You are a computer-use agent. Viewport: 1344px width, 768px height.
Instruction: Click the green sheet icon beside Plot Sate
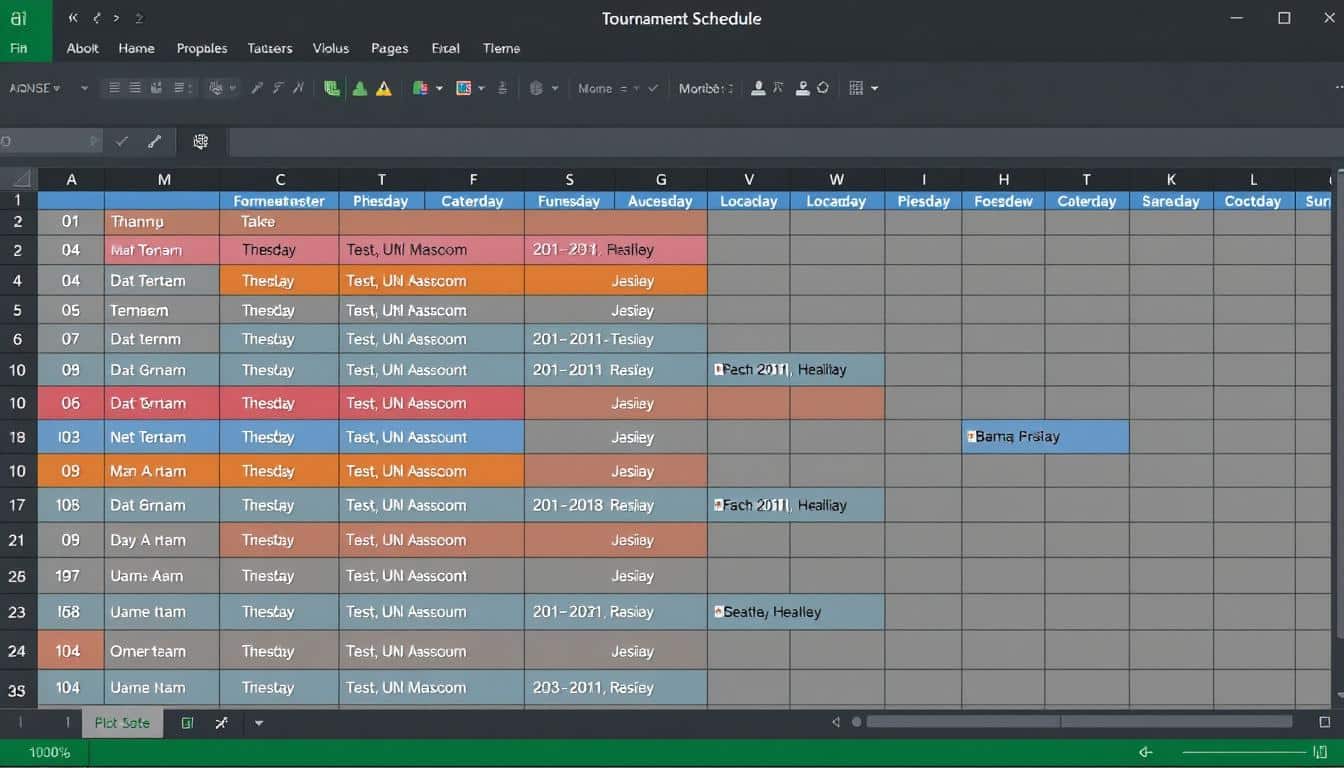point(187,723)
